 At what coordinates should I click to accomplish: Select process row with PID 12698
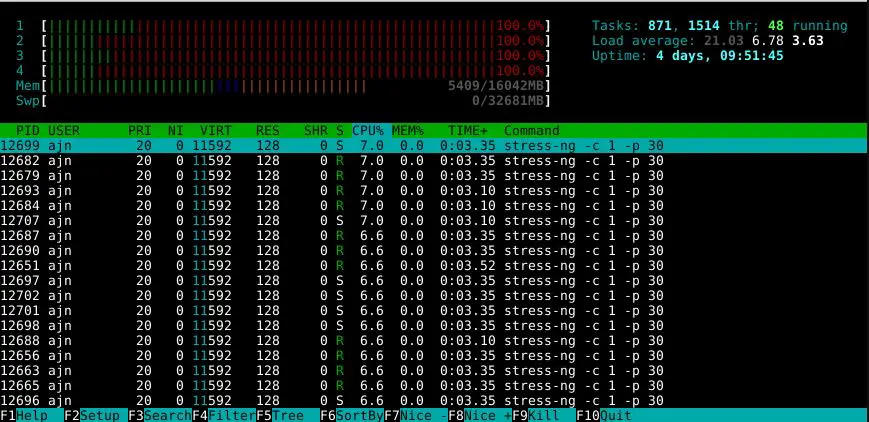(433, 326)
